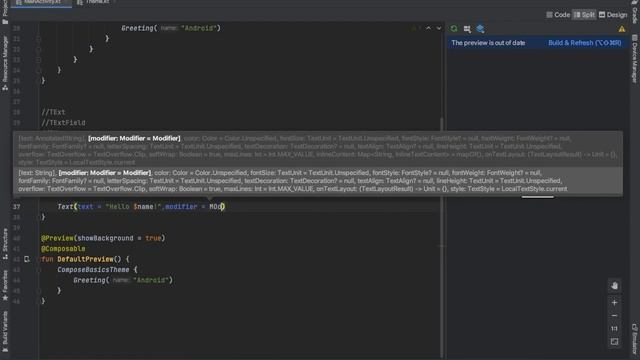Click line number 37 in the gutter
The width and height of the screenshot is (640, 360).
[16, 207]
